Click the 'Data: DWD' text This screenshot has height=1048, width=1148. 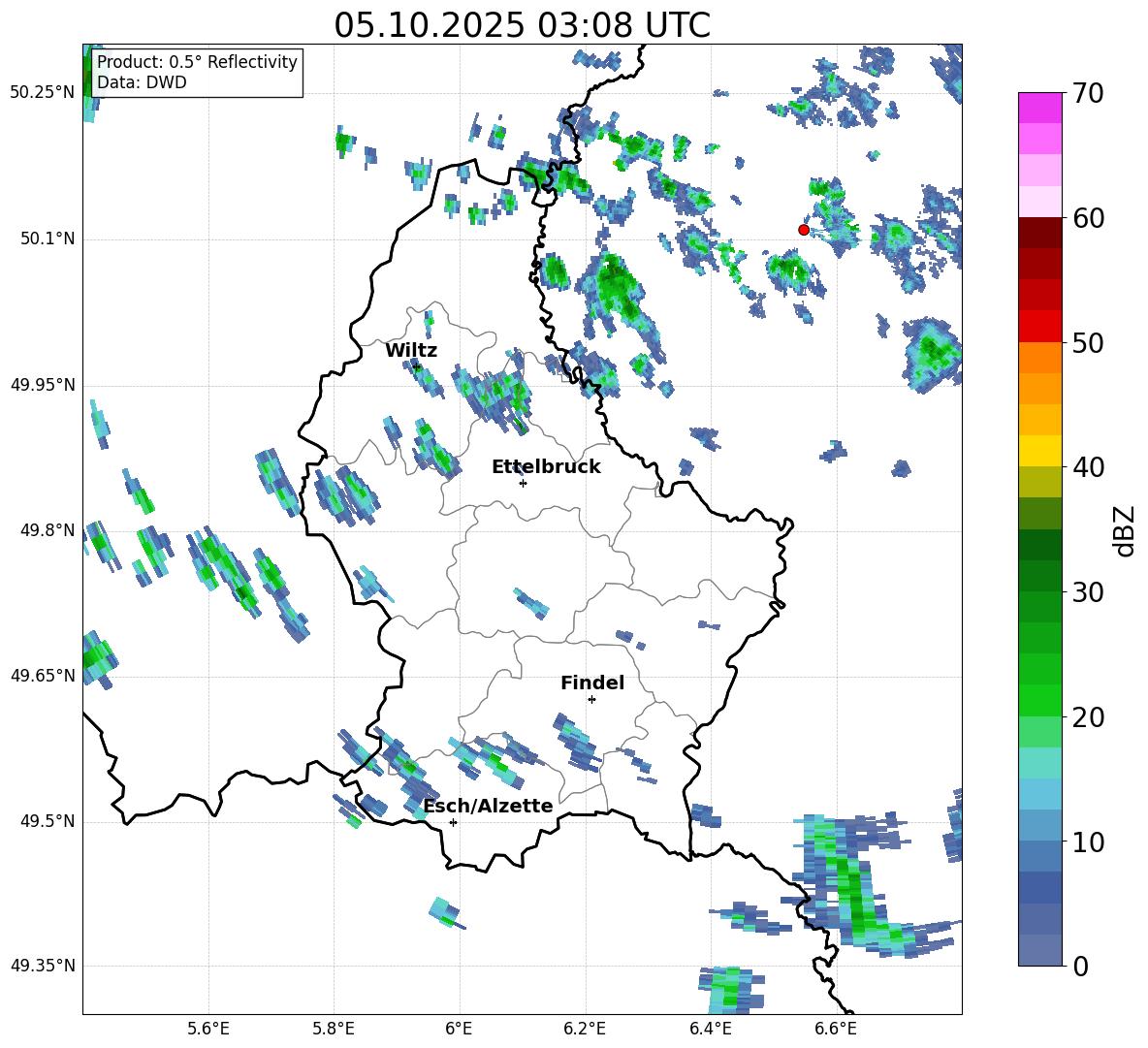(x=142, y=82)
